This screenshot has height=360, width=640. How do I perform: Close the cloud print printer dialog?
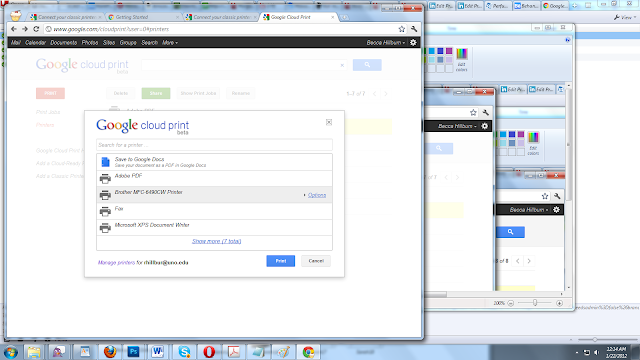pyautogui.click(x=329, y=122)
